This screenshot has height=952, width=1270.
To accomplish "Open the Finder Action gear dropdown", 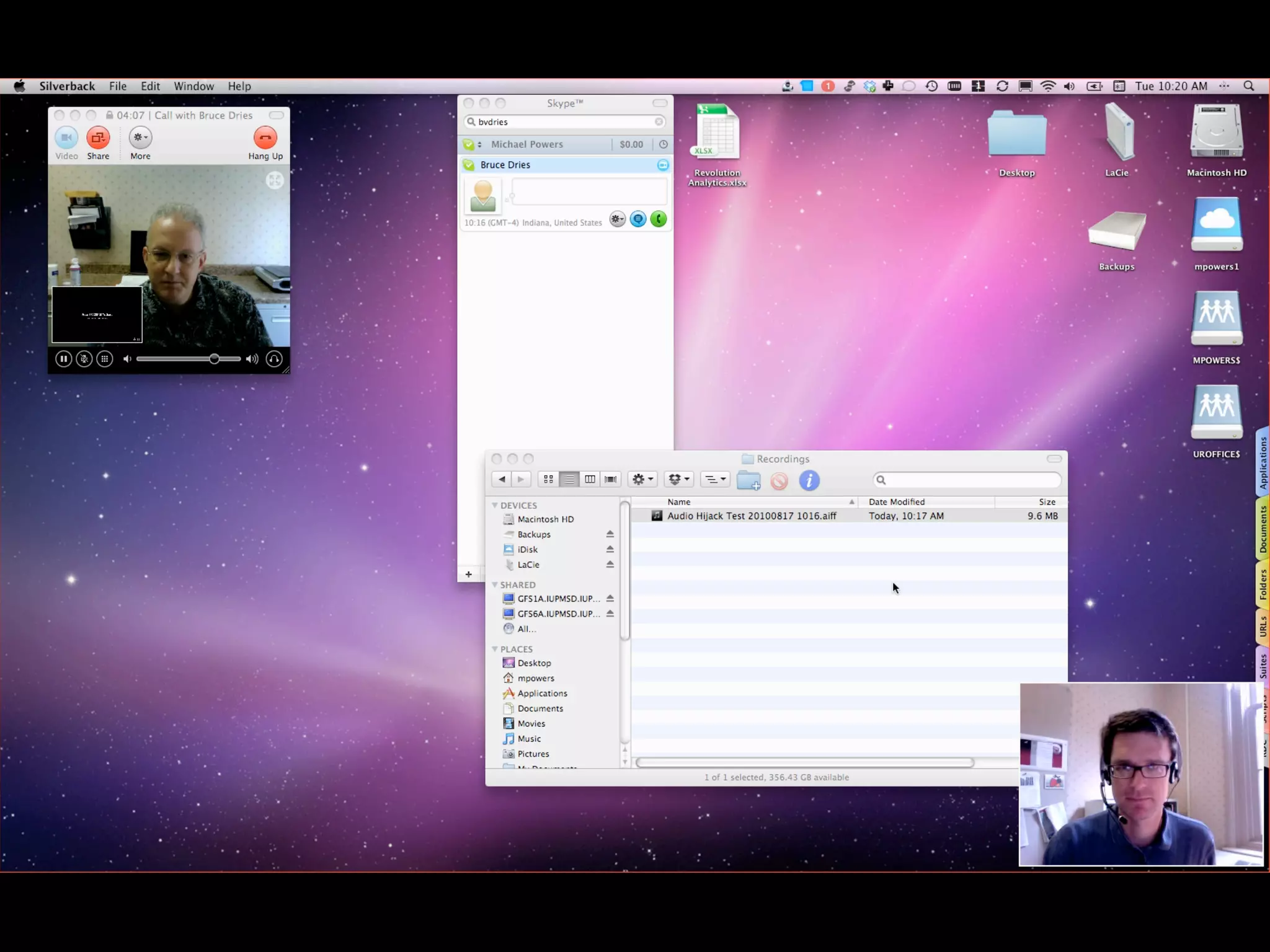I will [642, 479].
